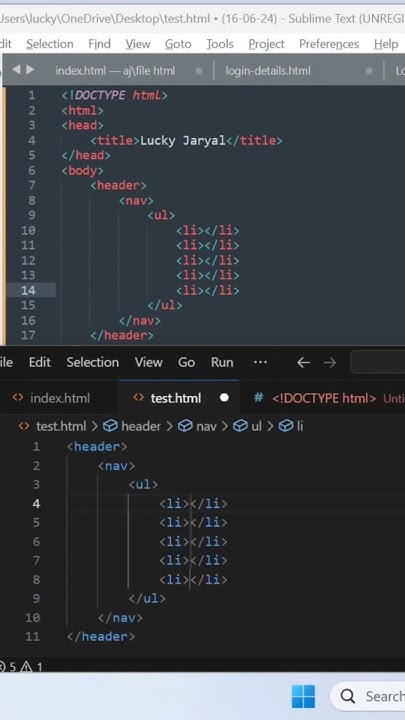405x720 pixels.
Task: Click Windows taskbar Search box
Action: [x=367, y=696]
